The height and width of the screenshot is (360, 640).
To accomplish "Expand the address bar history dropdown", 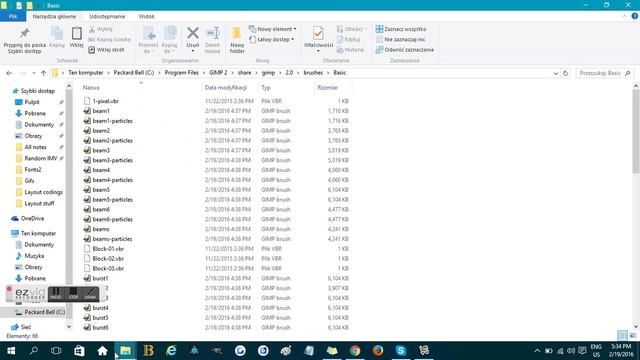I will tap(556, 73).
